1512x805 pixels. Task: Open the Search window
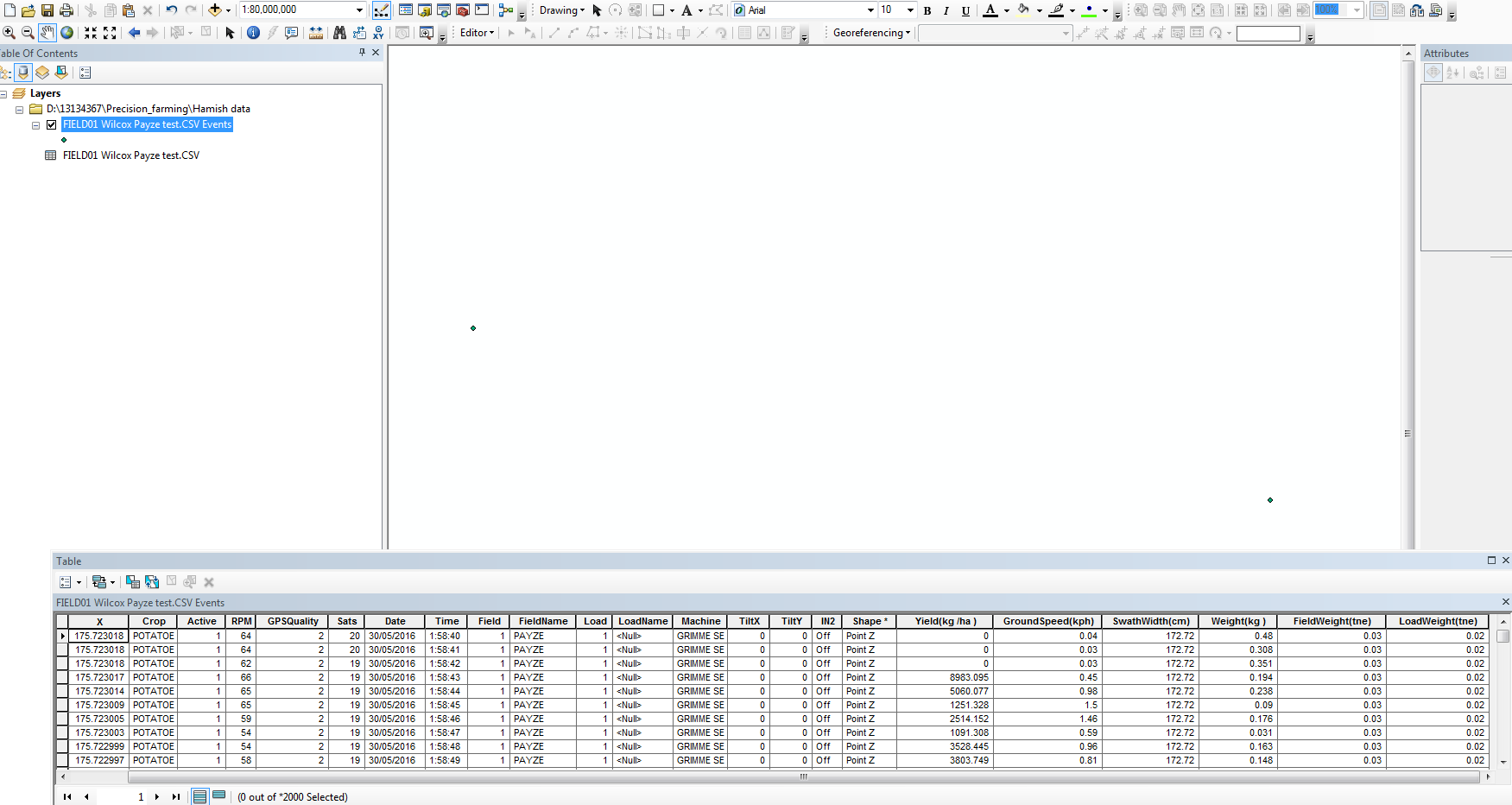(x=444, y=10)
